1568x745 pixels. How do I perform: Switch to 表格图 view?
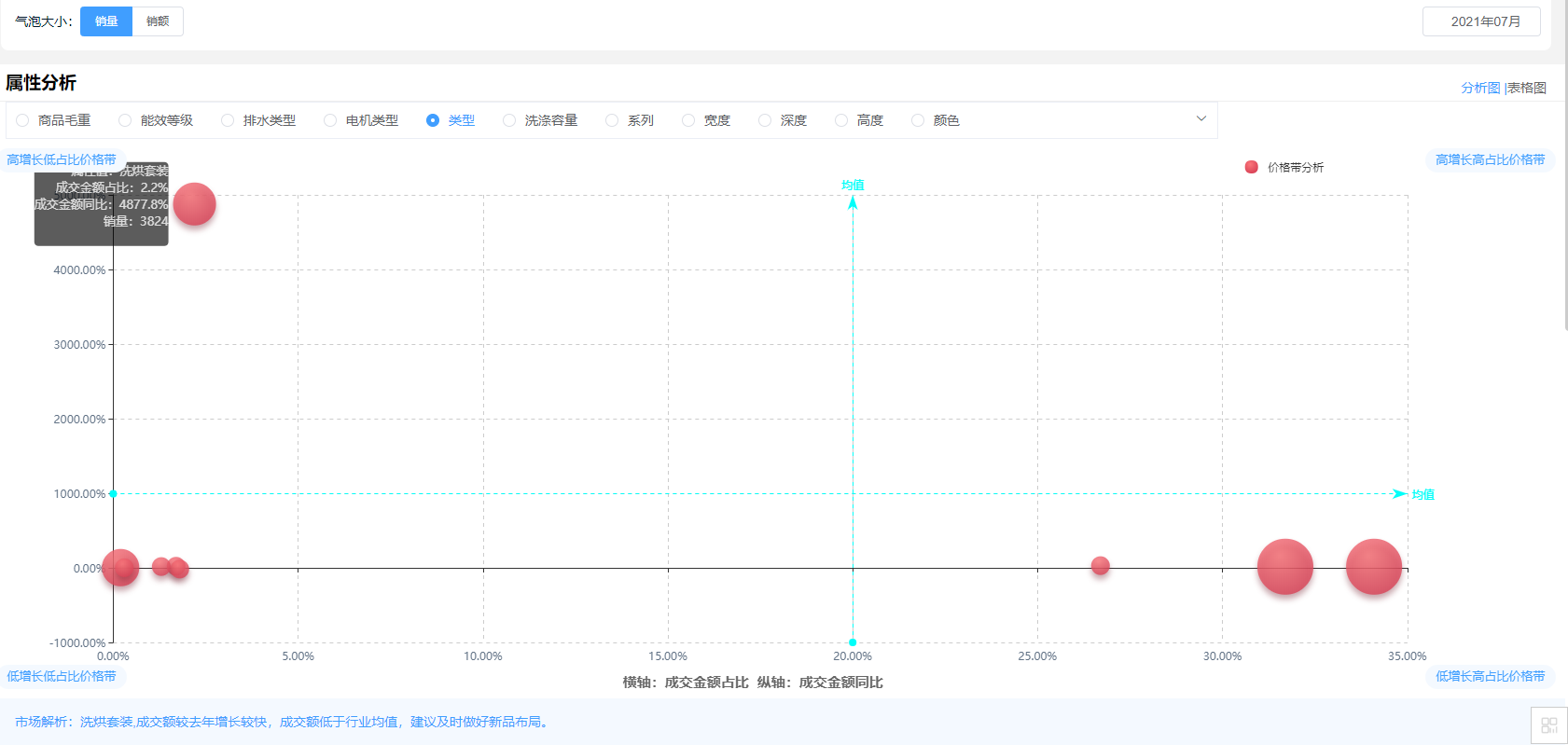tap(1527, 88)
